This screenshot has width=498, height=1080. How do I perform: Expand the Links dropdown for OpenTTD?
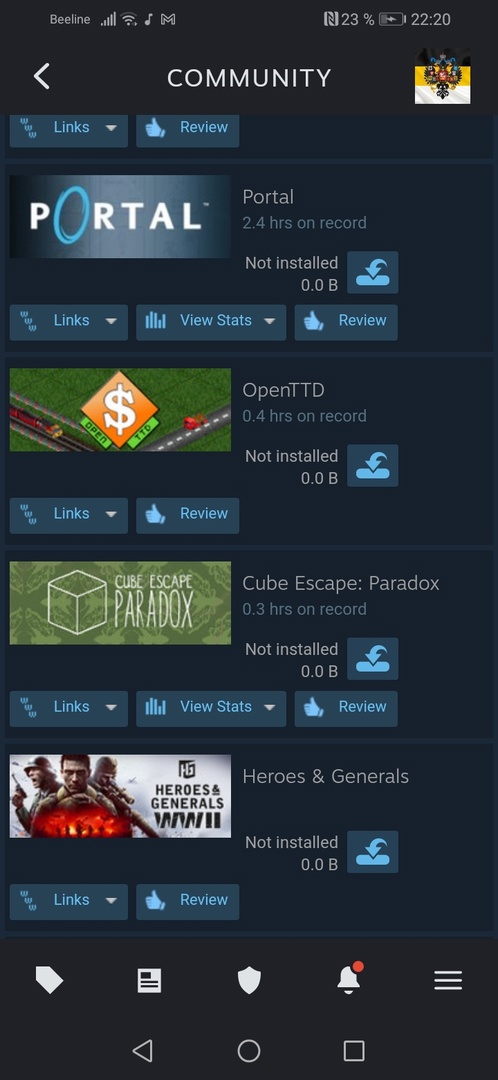pos(69,516)
